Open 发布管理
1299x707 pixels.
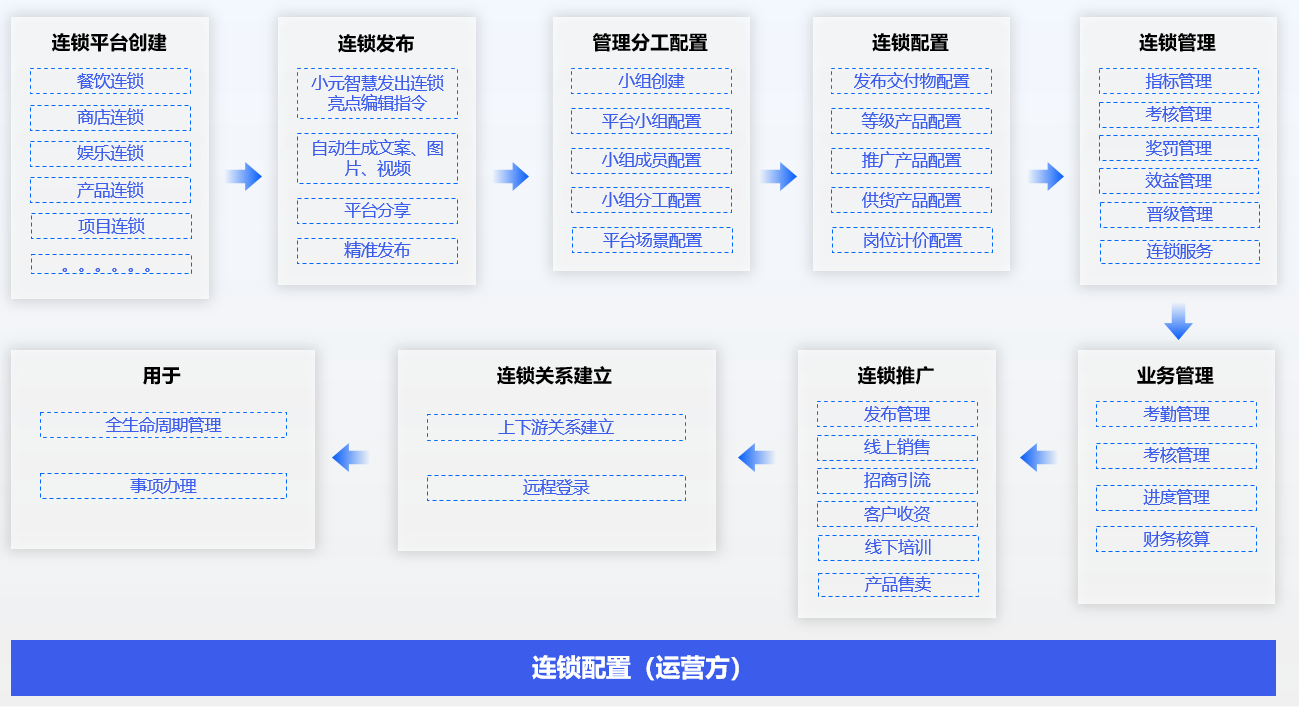[897, 414]
